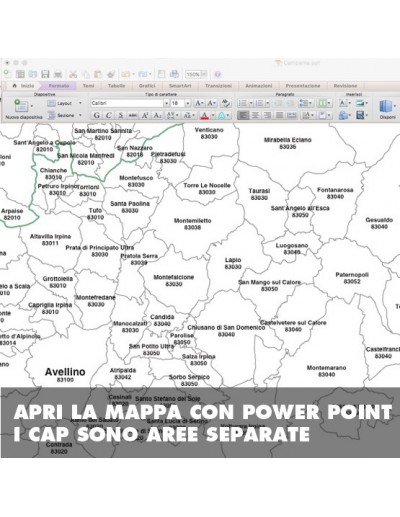Open the template gallery icon
The image size is (400, 517).
[20, 74]
